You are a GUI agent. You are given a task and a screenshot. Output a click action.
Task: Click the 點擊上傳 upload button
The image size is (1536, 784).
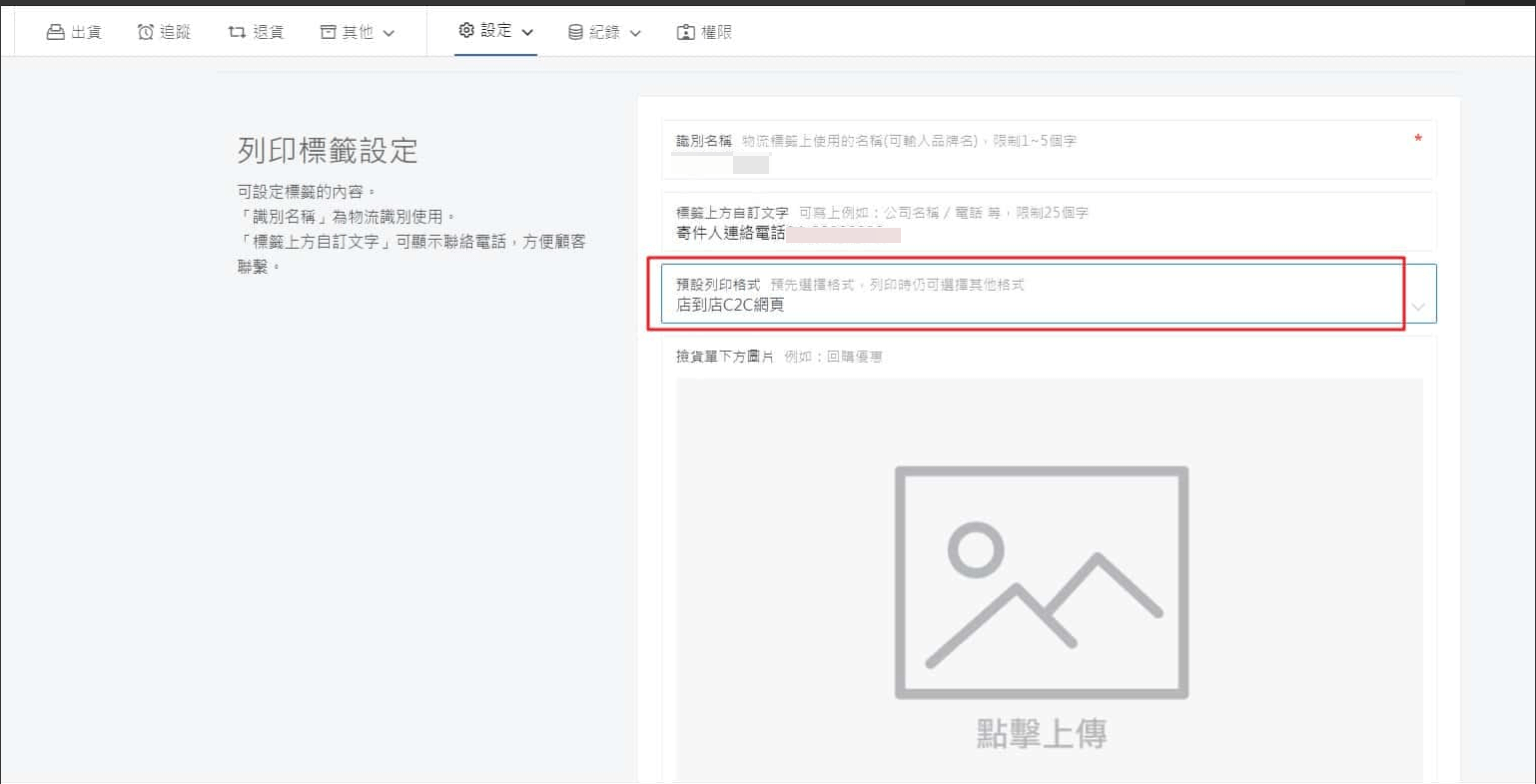[1040, 733]
